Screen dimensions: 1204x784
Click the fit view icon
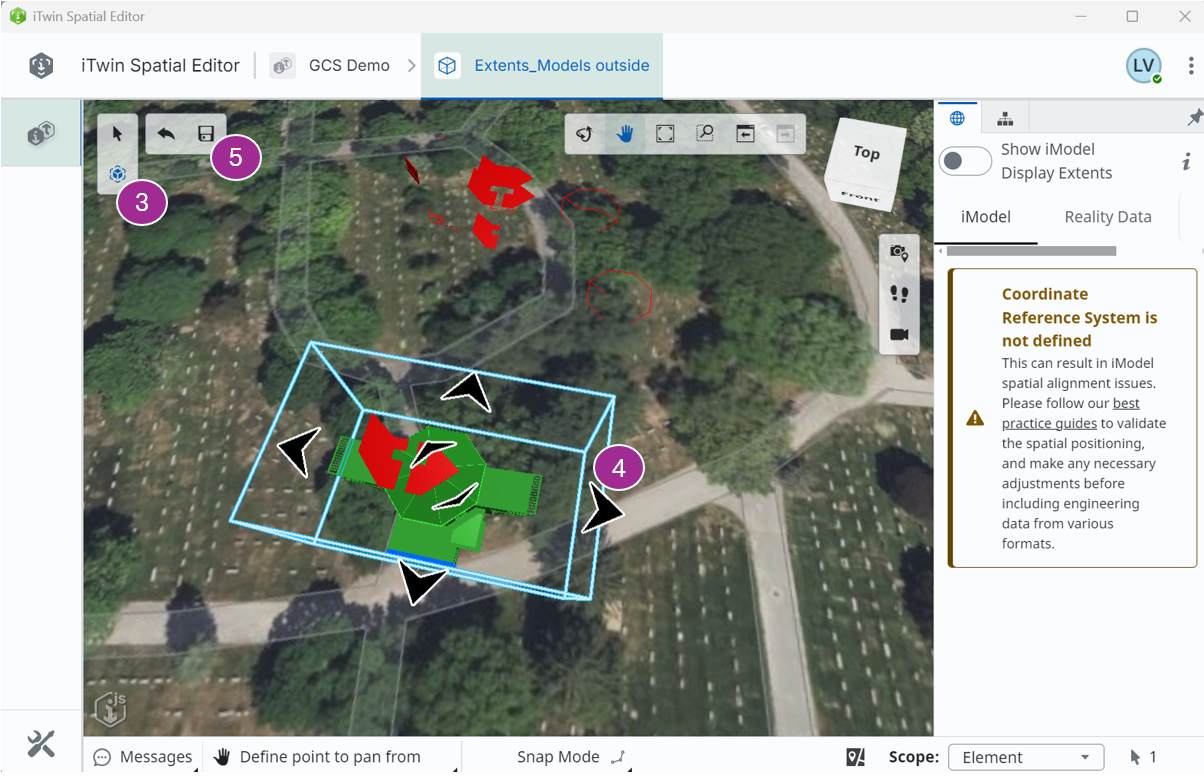[x=665, y=134]
